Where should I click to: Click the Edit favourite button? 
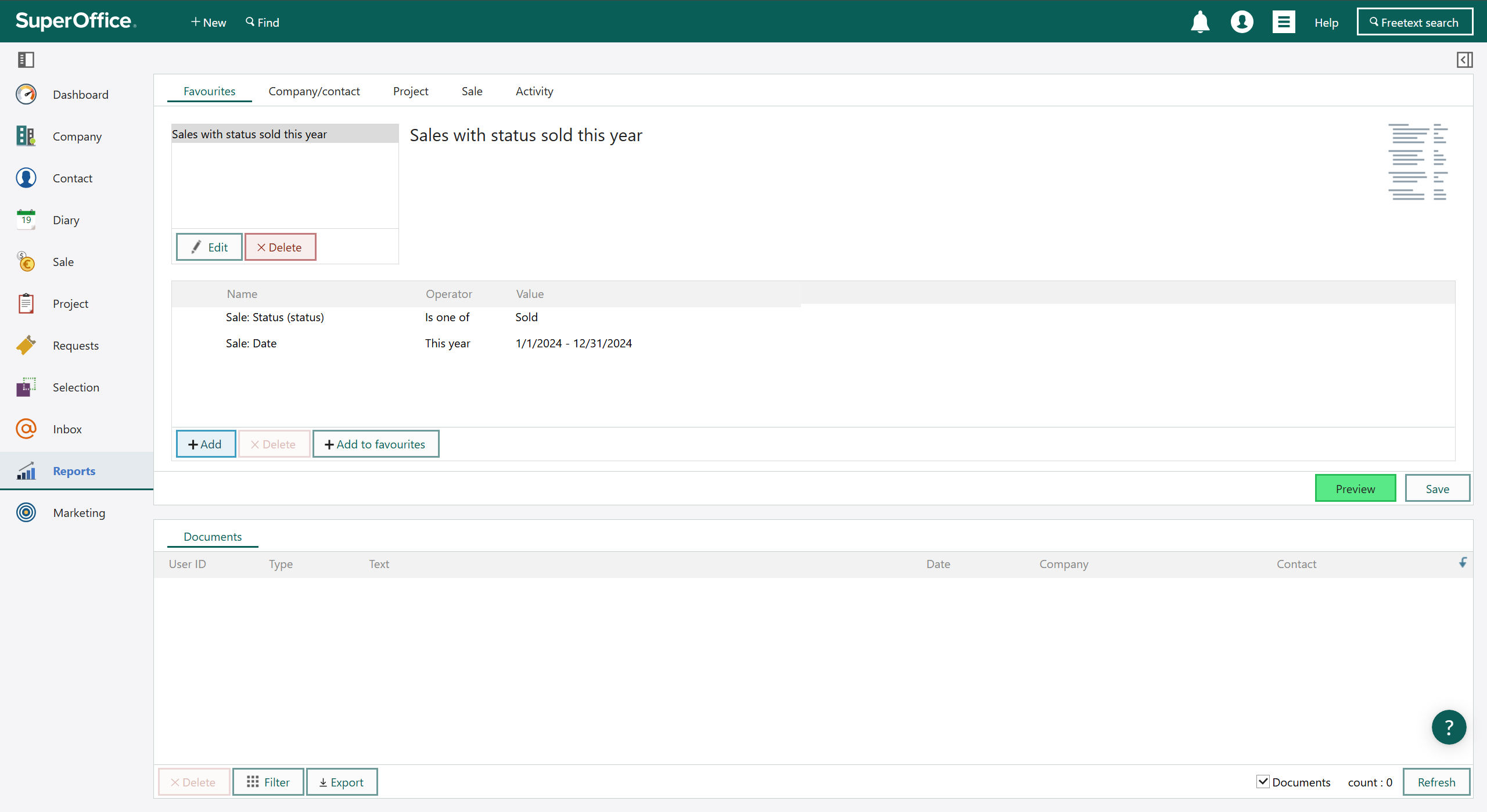pos(209,247)
